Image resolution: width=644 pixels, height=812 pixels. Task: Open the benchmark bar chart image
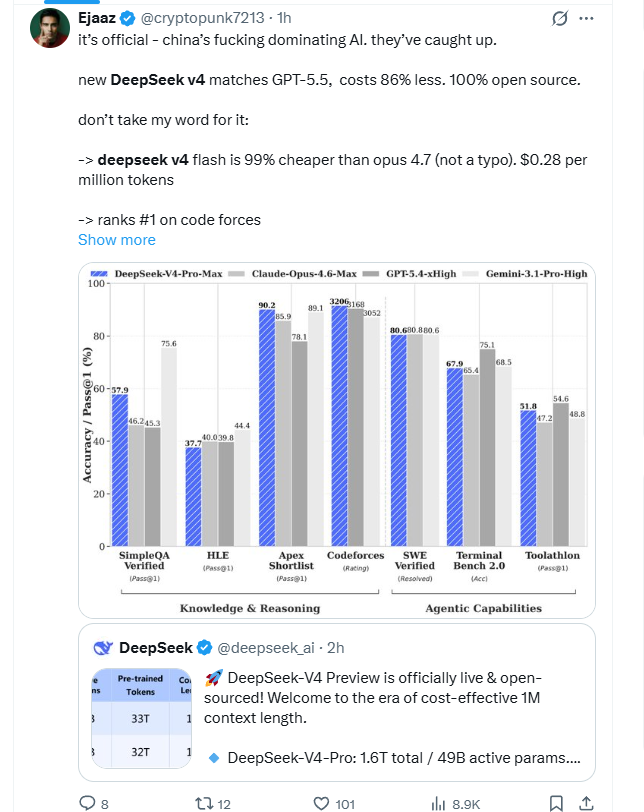(x=336, y=440)
